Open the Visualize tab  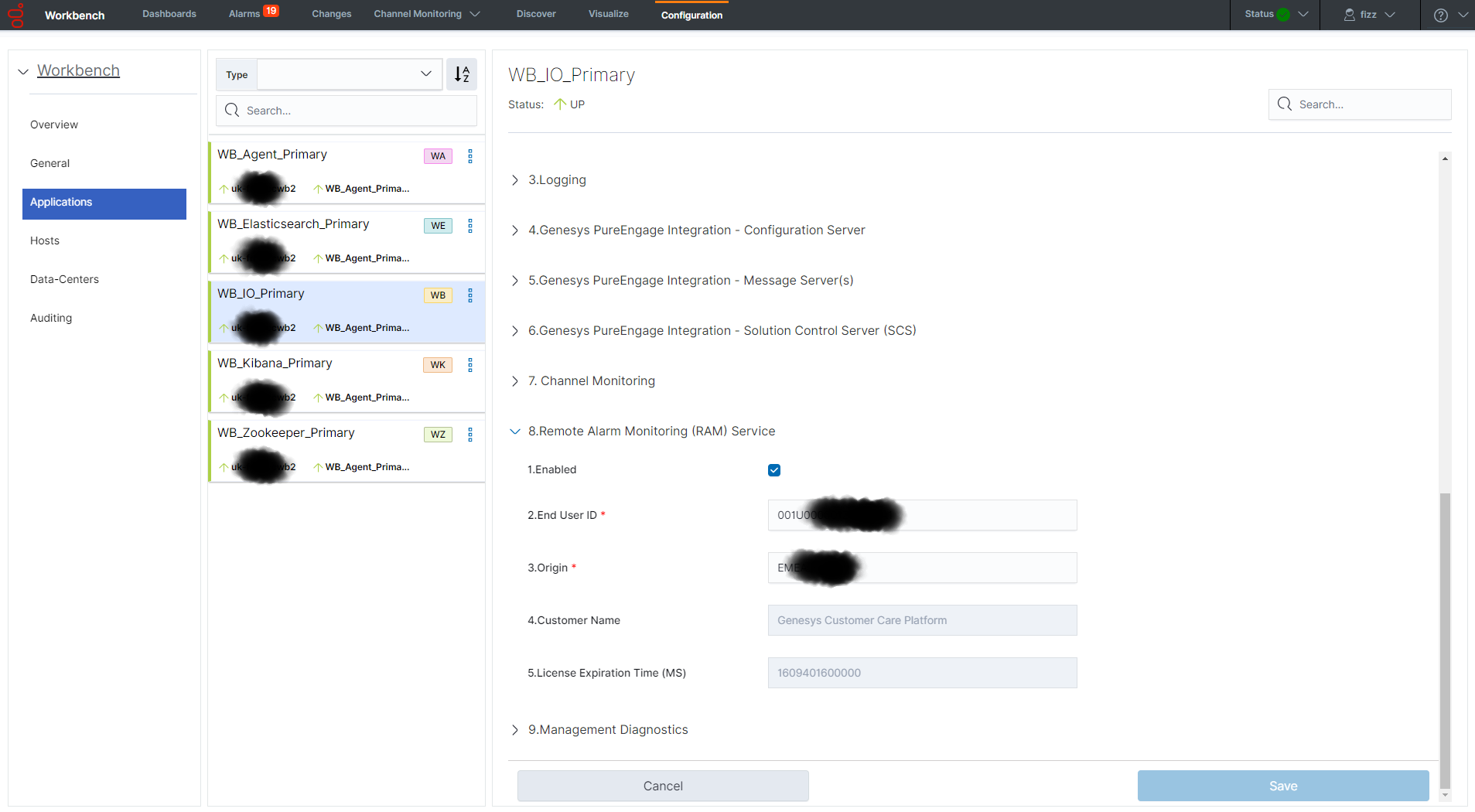point(609,14)
